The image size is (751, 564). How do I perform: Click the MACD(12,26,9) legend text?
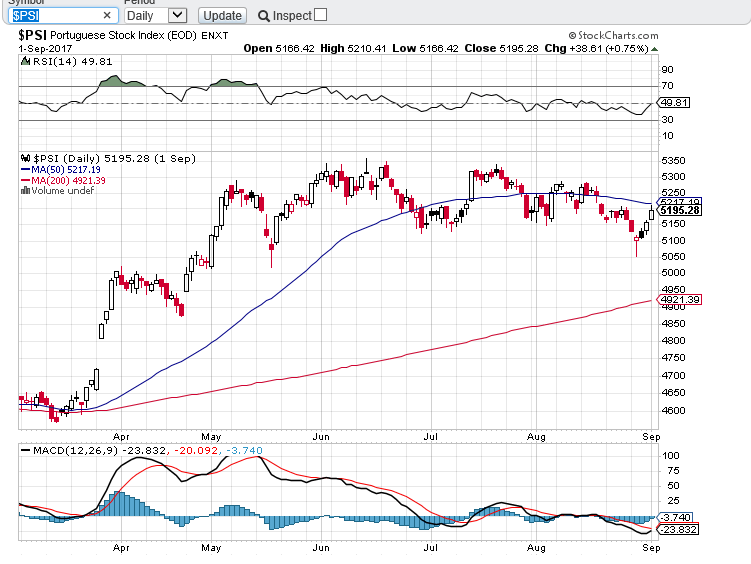(x=75, y=451)
